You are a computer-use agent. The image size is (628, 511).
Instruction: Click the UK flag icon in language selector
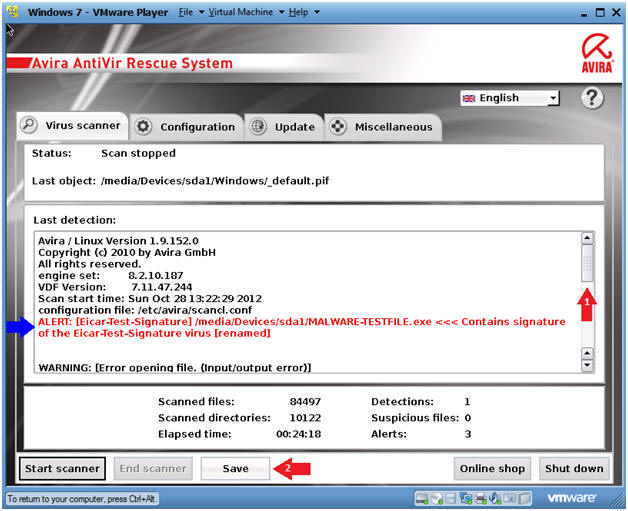468,98
